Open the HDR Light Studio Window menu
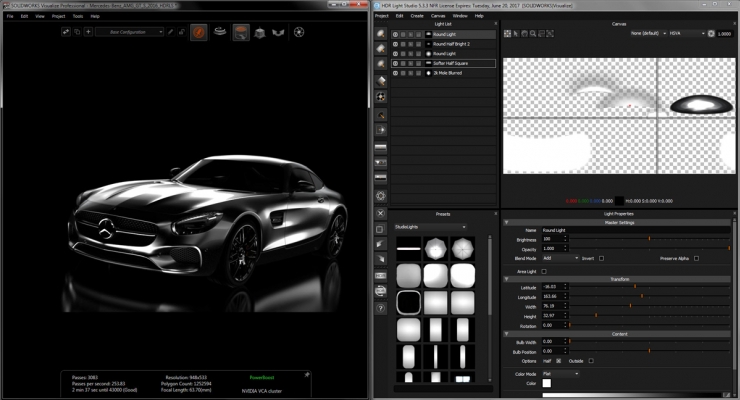Image resolution: width=740 pixels, height=400 pixels. (460, 16)
